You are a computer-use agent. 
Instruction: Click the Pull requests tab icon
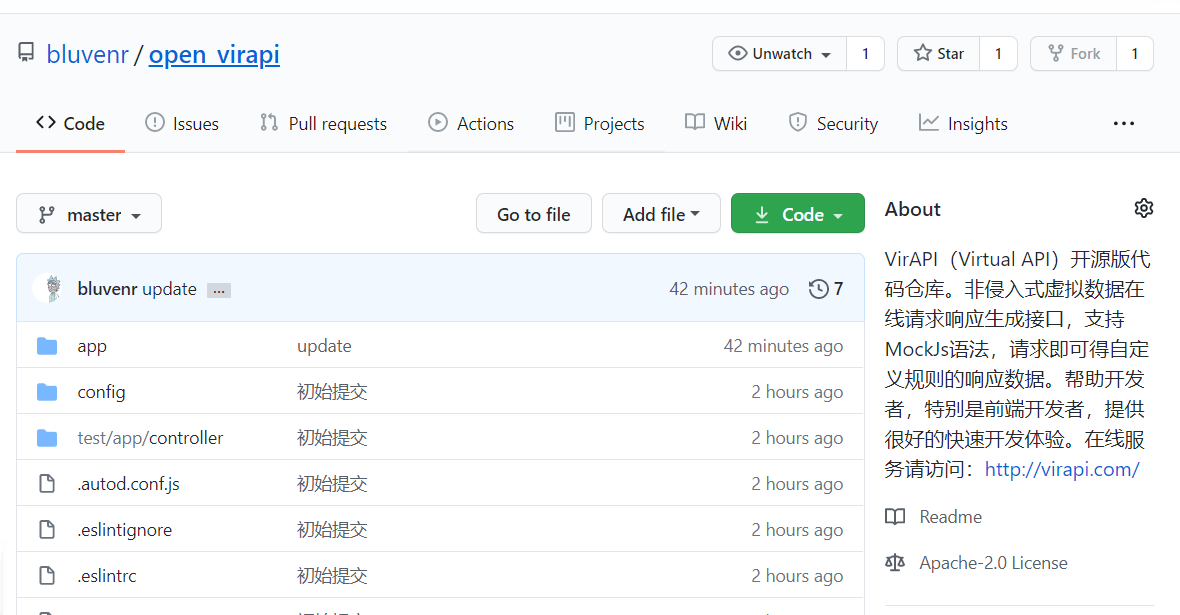point(269,123)
